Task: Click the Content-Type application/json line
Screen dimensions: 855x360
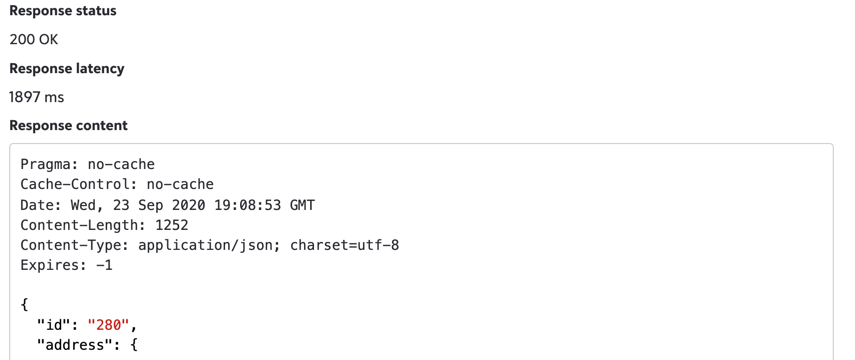Action: 210,245
